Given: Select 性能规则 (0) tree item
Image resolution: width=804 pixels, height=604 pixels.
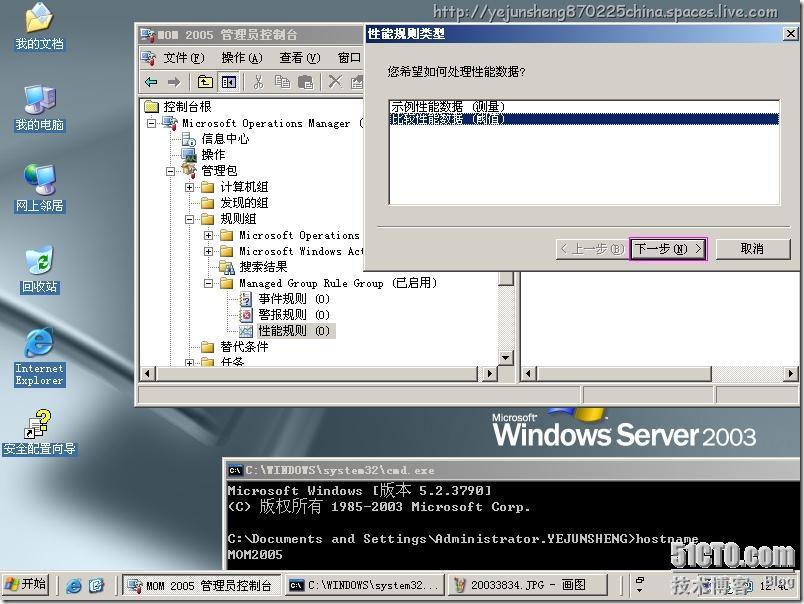Looking at the screenshot, I should tap(294, 331).
